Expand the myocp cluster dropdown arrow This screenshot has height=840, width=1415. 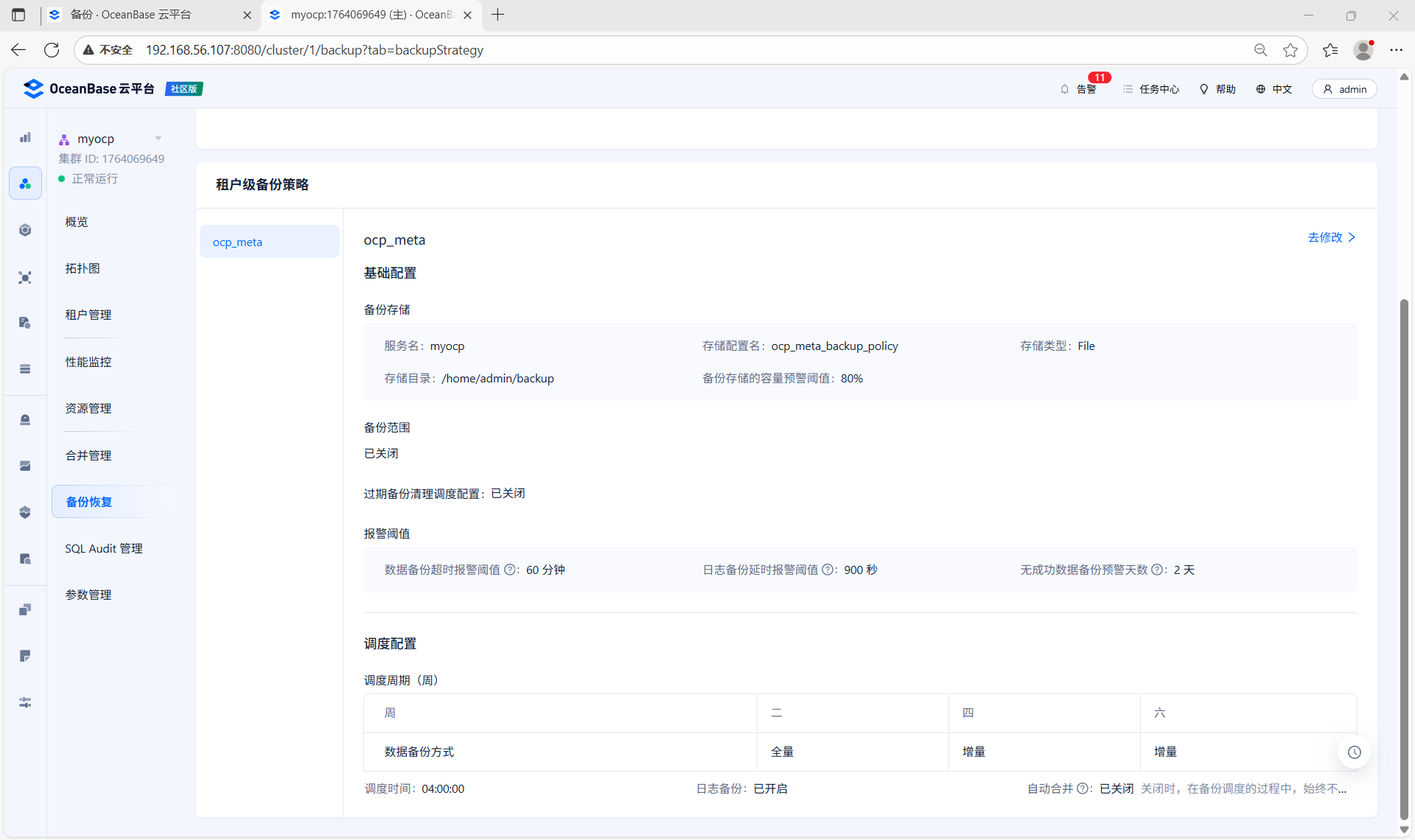coord(158,139)
